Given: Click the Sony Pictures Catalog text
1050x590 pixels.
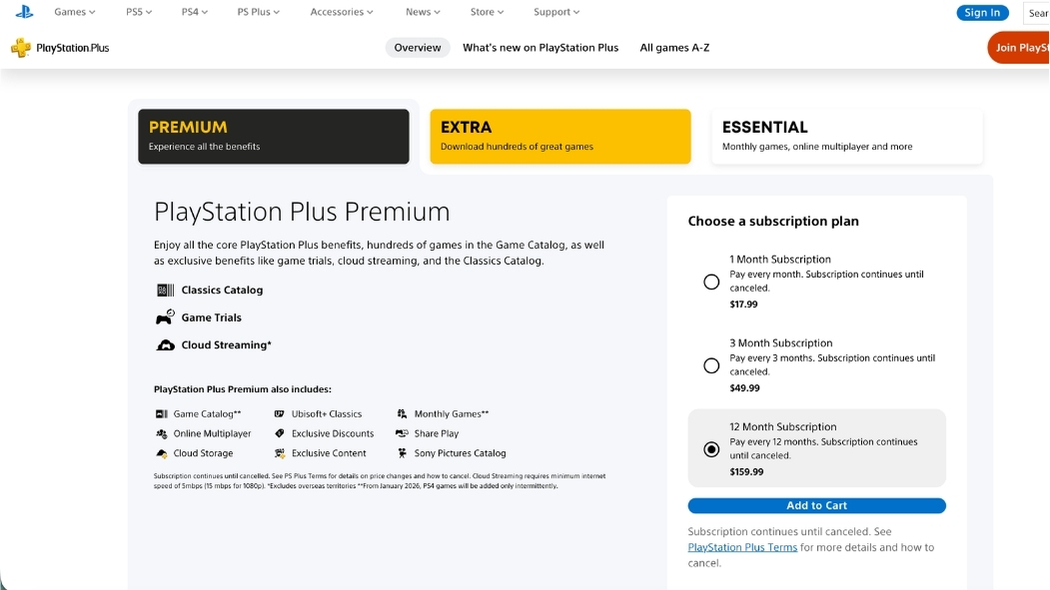Looking at the screenshot, I should click(459, 453).
